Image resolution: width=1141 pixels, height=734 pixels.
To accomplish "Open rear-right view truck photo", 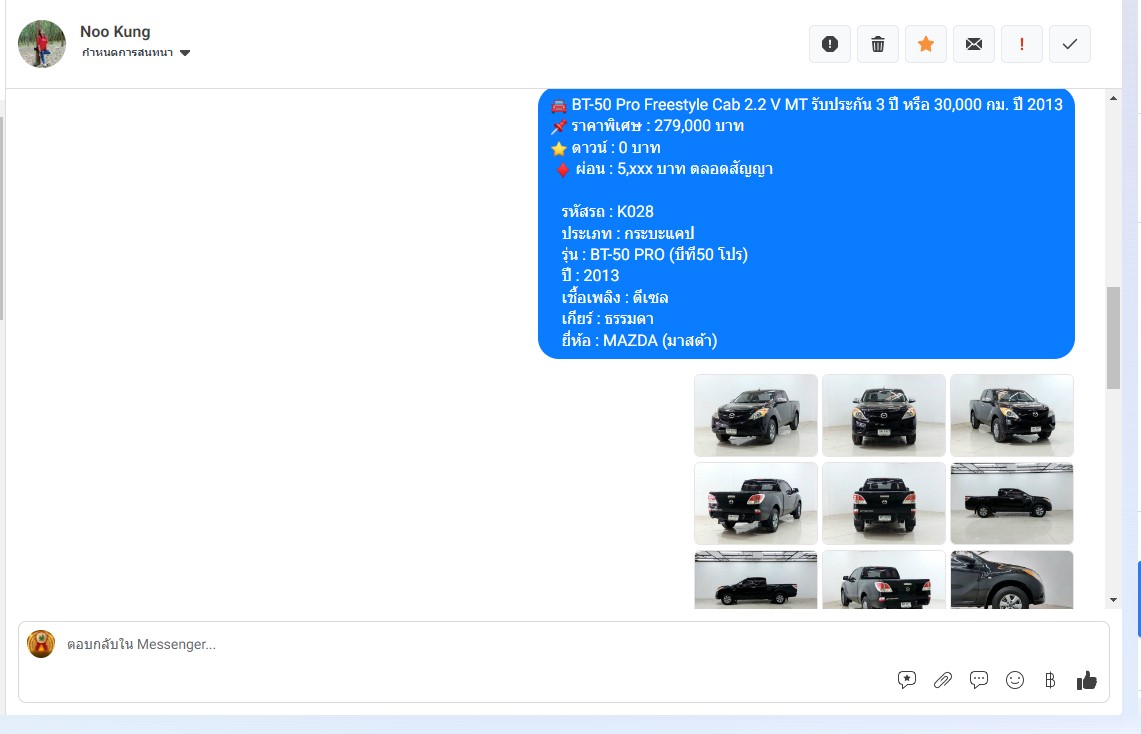I will (x=884, y=579).
